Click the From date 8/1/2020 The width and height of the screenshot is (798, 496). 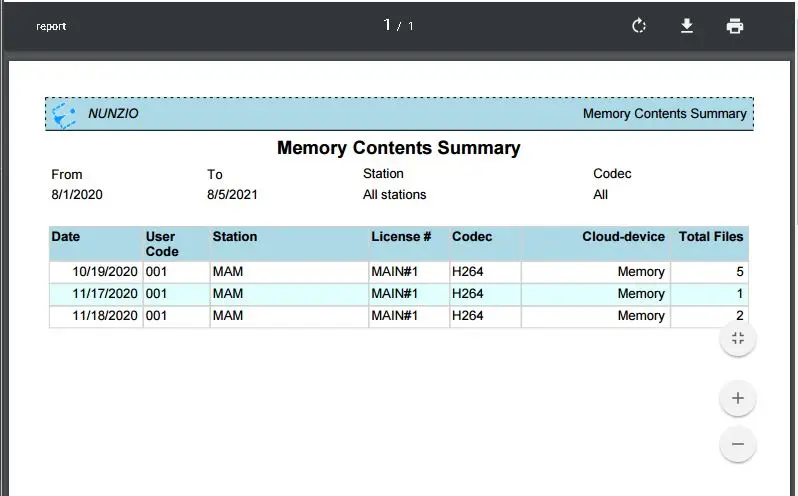77,195
